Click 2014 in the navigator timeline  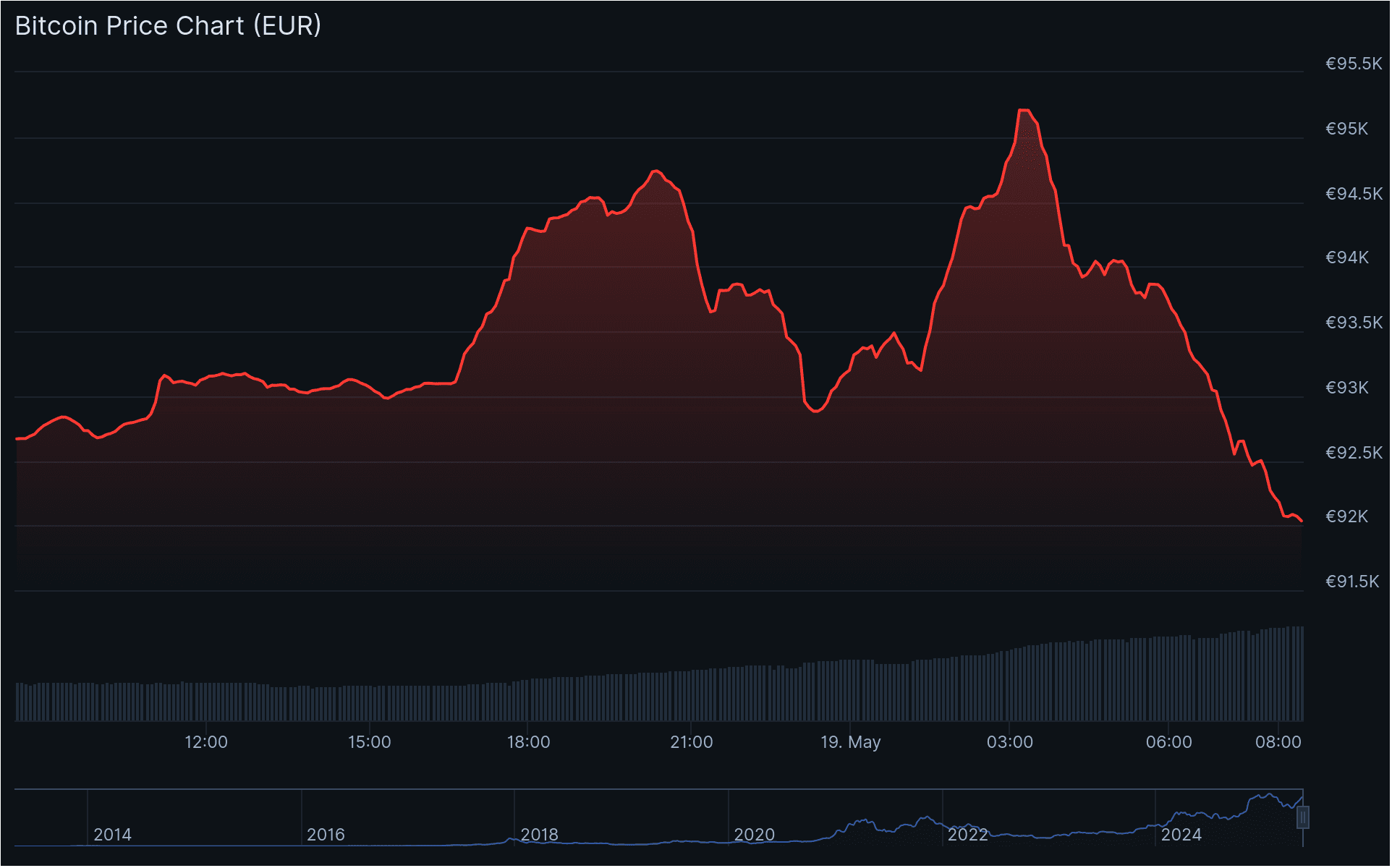[x=113, y=835]
